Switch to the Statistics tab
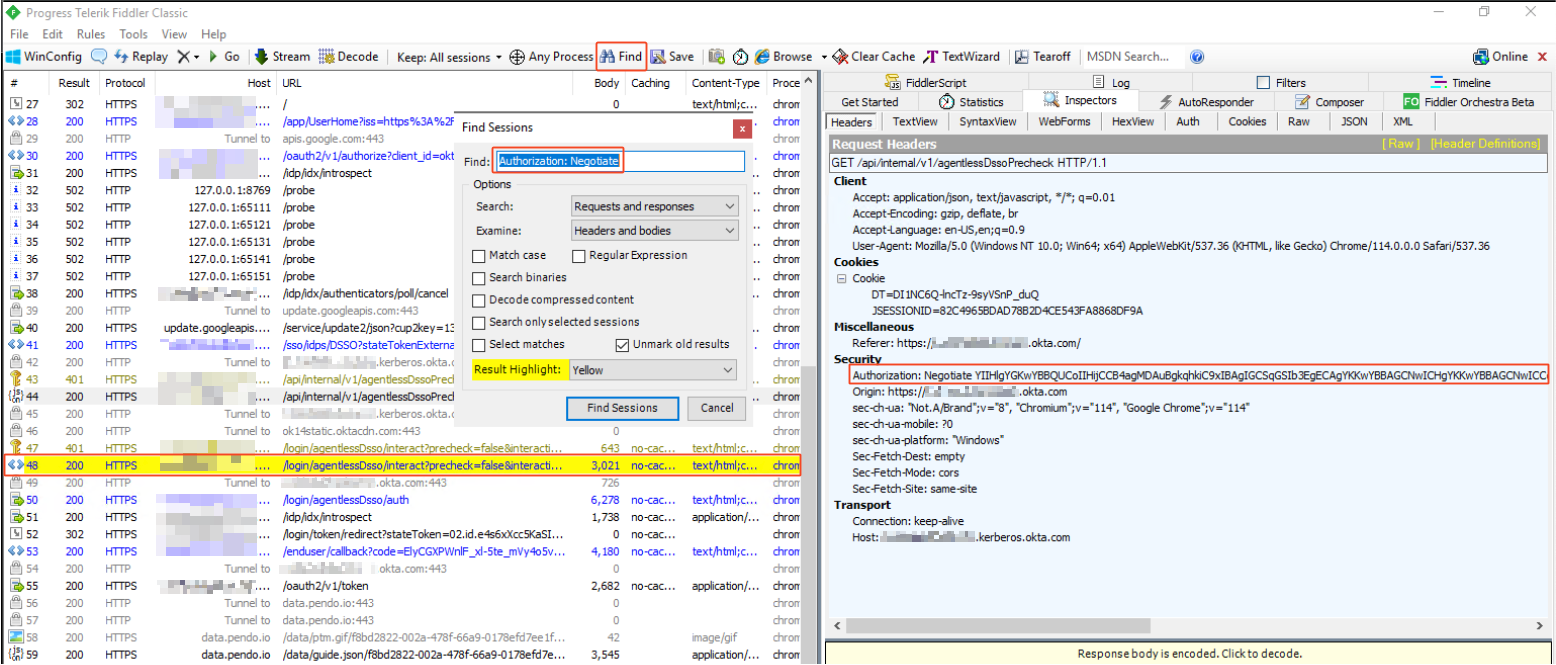The width and height of the screenshot is (1556, 665). pos(971,102)
